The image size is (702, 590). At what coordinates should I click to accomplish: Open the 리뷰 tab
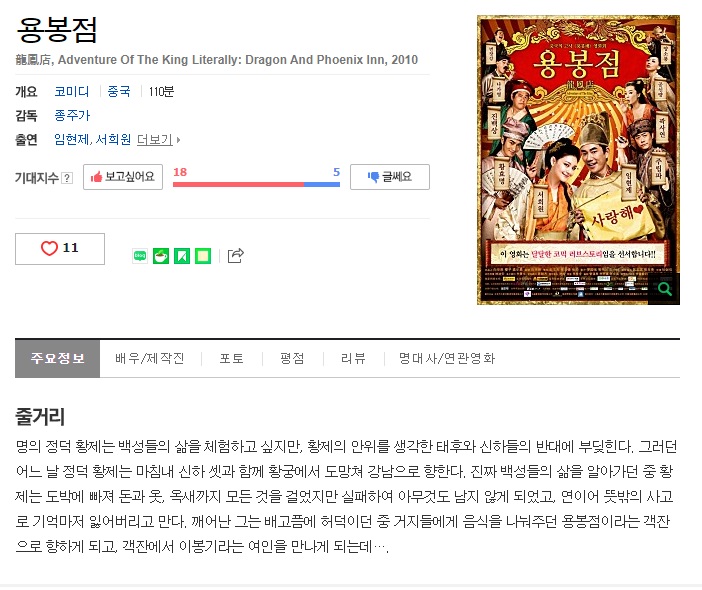pos(353,359)
